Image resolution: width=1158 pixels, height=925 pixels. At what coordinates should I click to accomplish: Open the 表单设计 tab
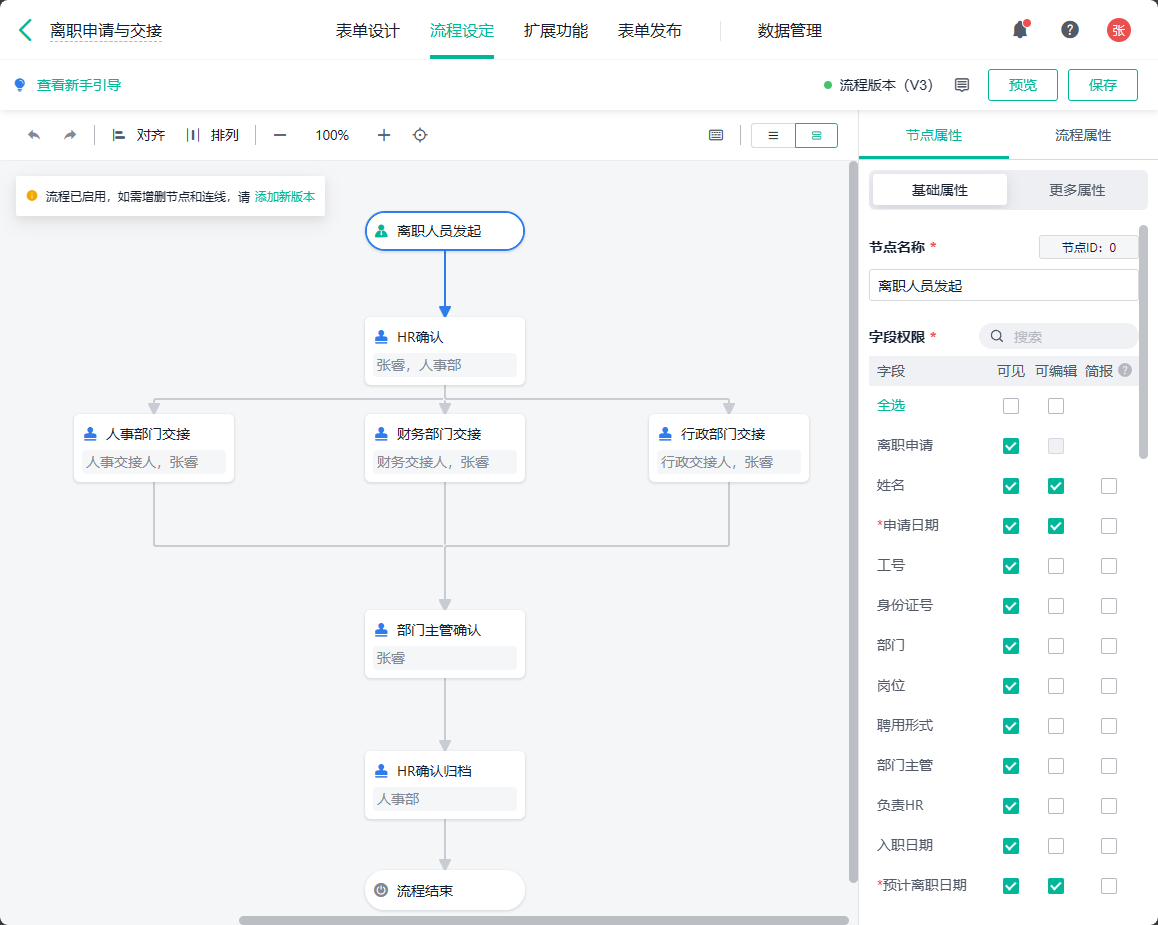tap(368, 30)
